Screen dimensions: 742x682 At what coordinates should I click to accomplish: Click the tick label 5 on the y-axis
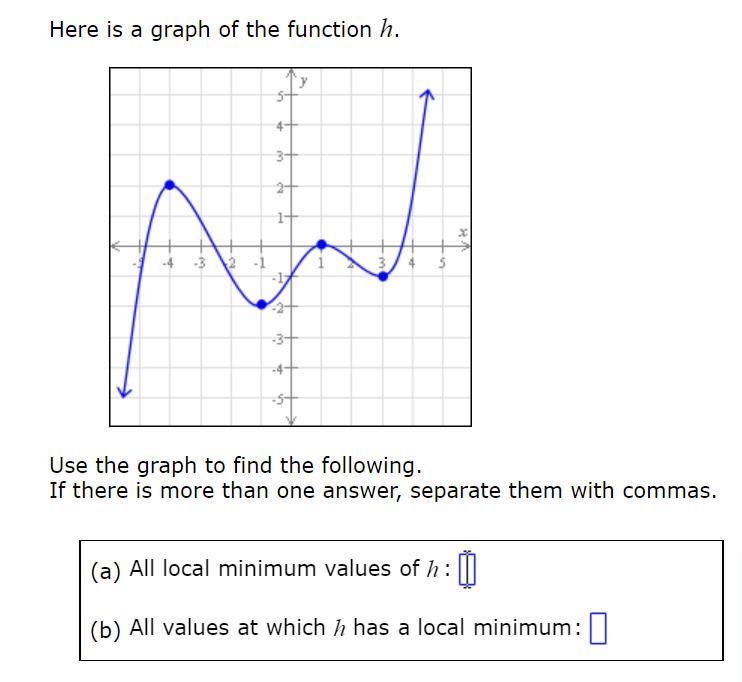[280, 97]
